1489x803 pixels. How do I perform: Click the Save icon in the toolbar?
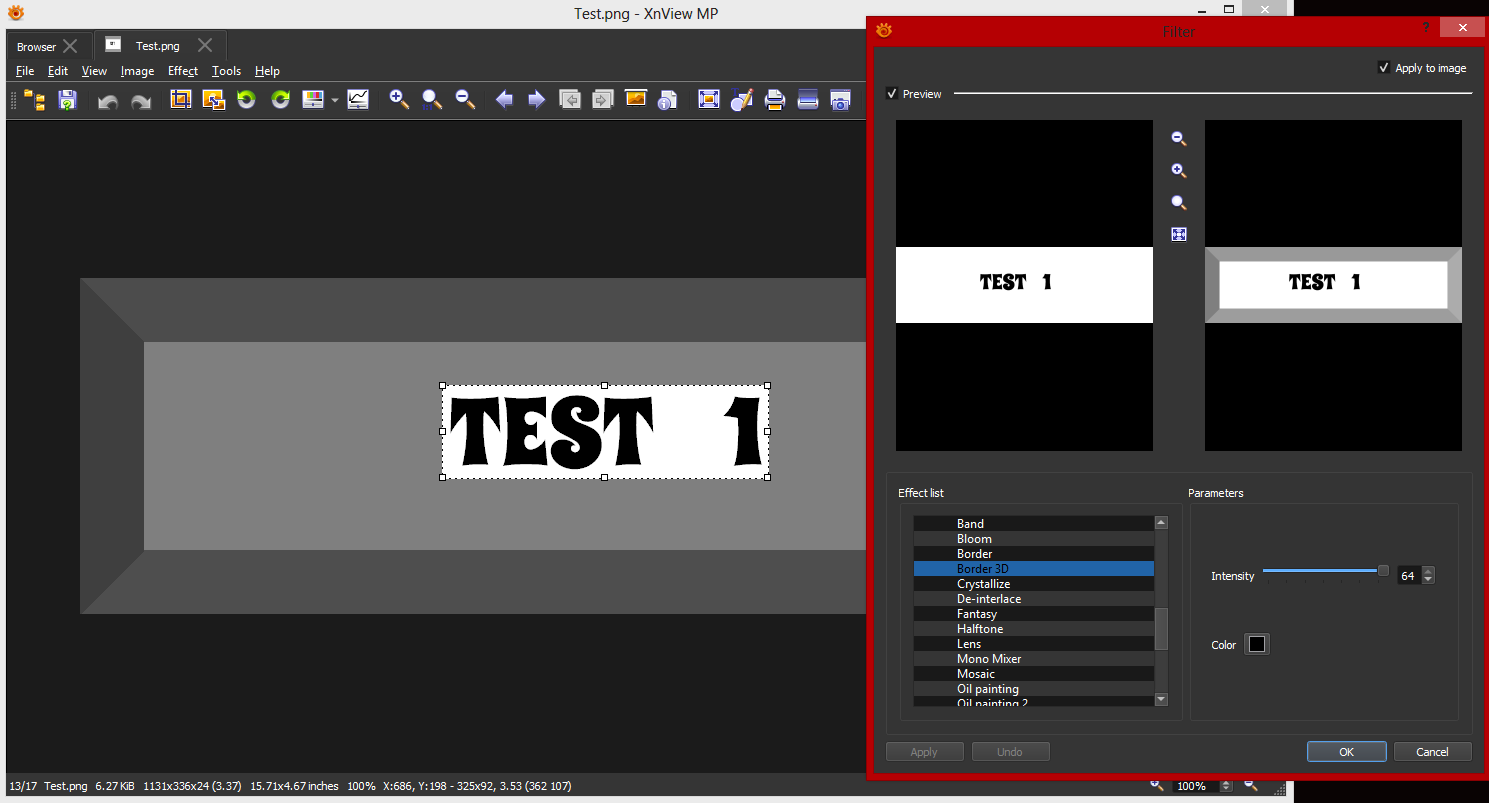(67, 100)
